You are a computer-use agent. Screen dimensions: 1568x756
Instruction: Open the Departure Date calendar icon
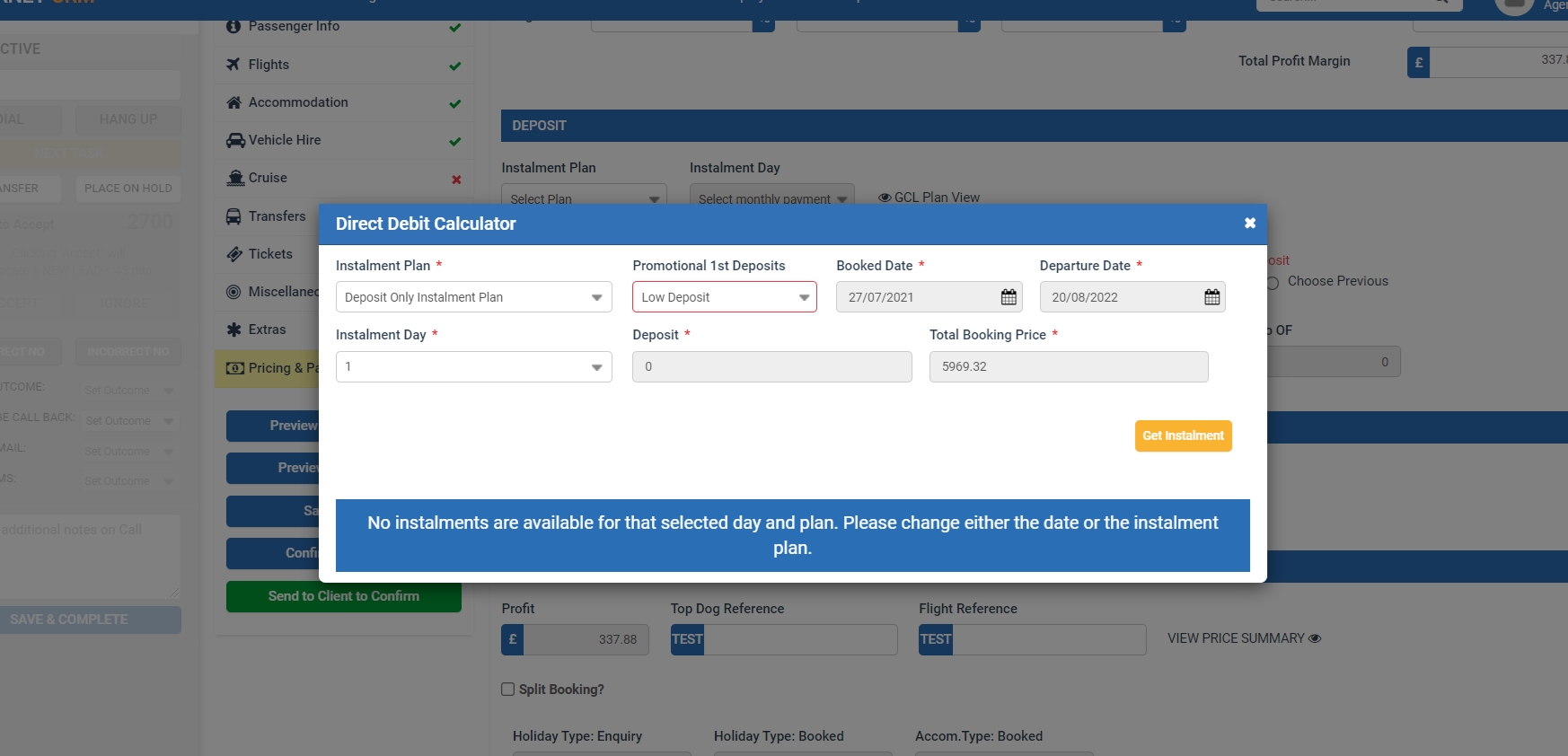click(x=1211, y=297)
